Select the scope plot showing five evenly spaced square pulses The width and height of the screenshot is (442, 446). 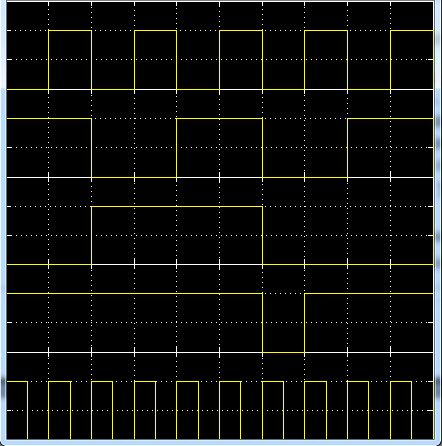pos(220,46)
